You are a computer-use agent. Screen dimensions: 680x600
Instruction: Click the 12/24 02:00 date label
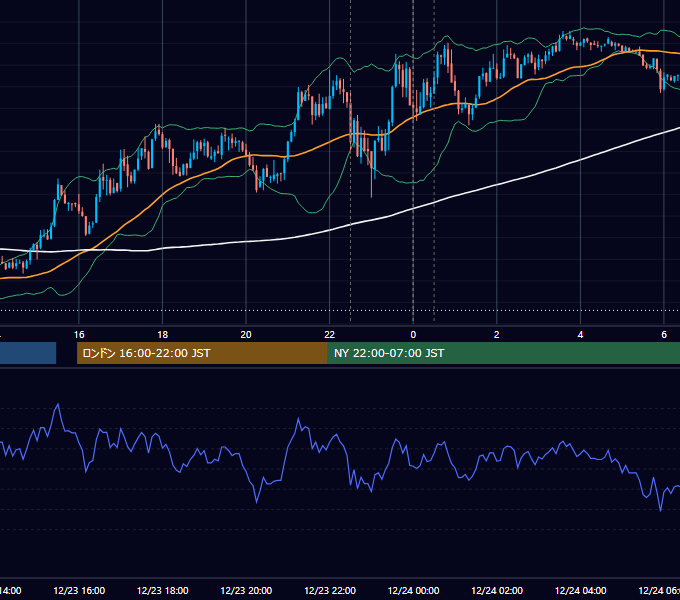click(497, 590)
